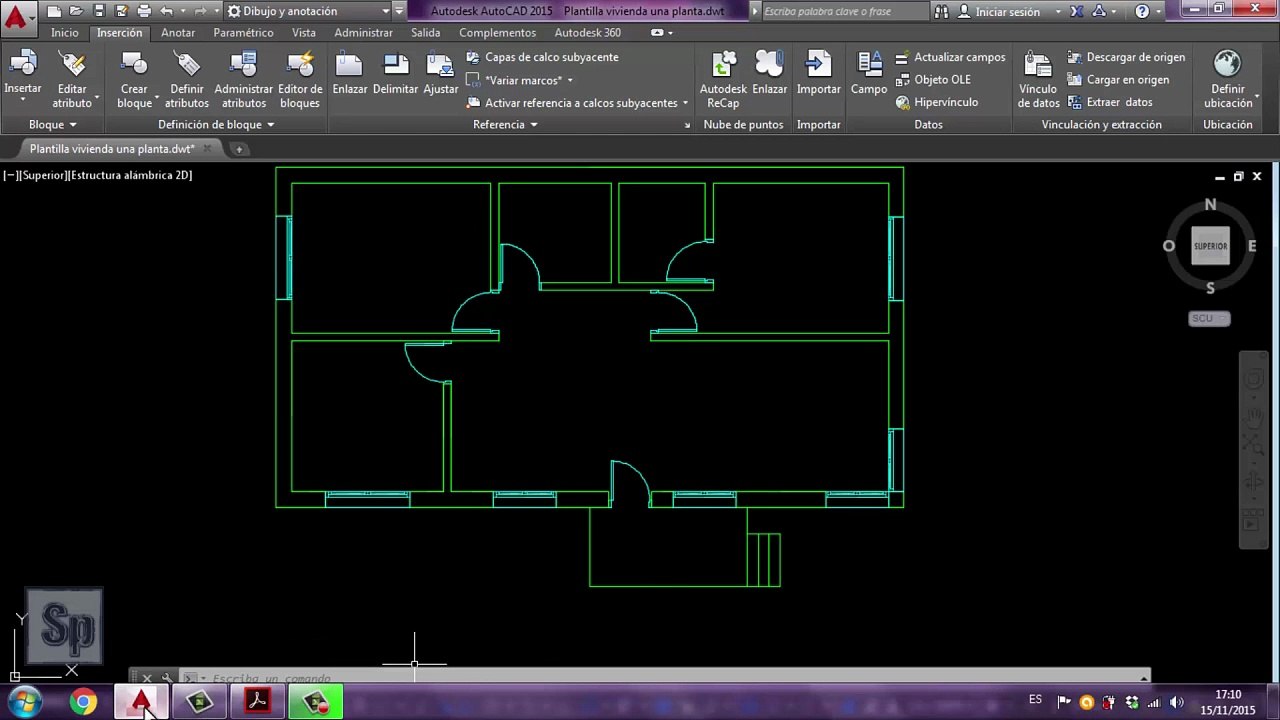
Task: Click the Administrar atributos tool
Action: (243, 79)
